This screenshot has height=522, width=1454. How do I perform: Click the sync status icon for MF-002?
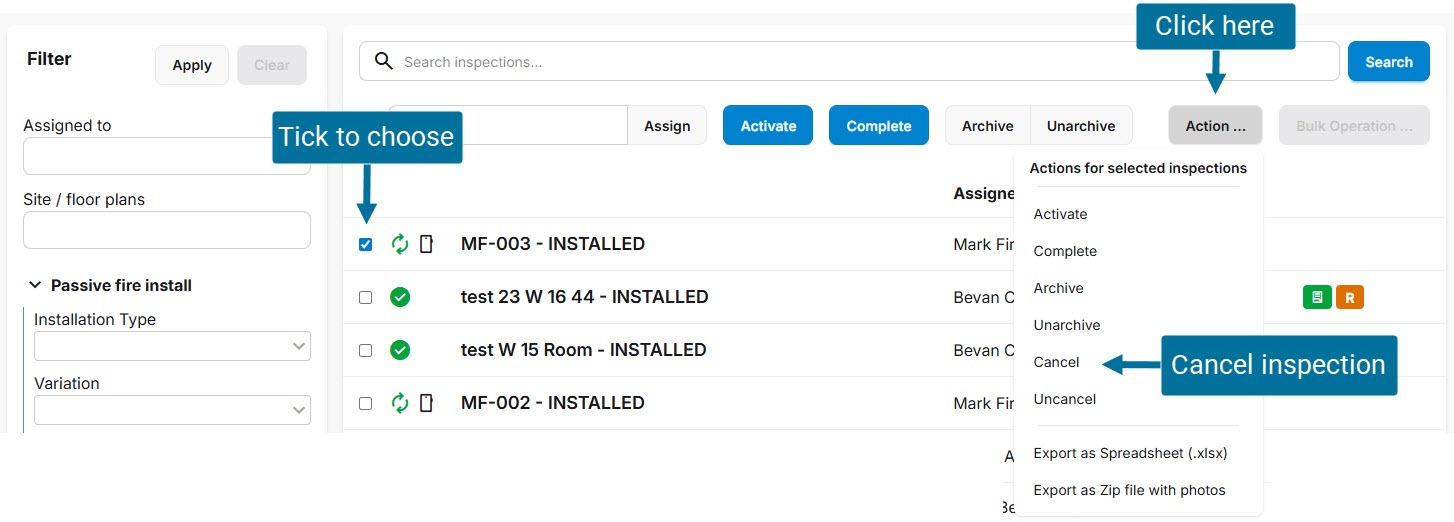(x=400, y=403)
